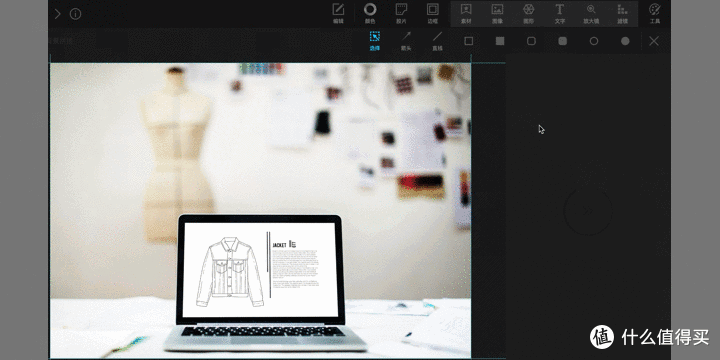
Task: Open the Filter (滤镜) tool
Action: [x=622, y=13]
